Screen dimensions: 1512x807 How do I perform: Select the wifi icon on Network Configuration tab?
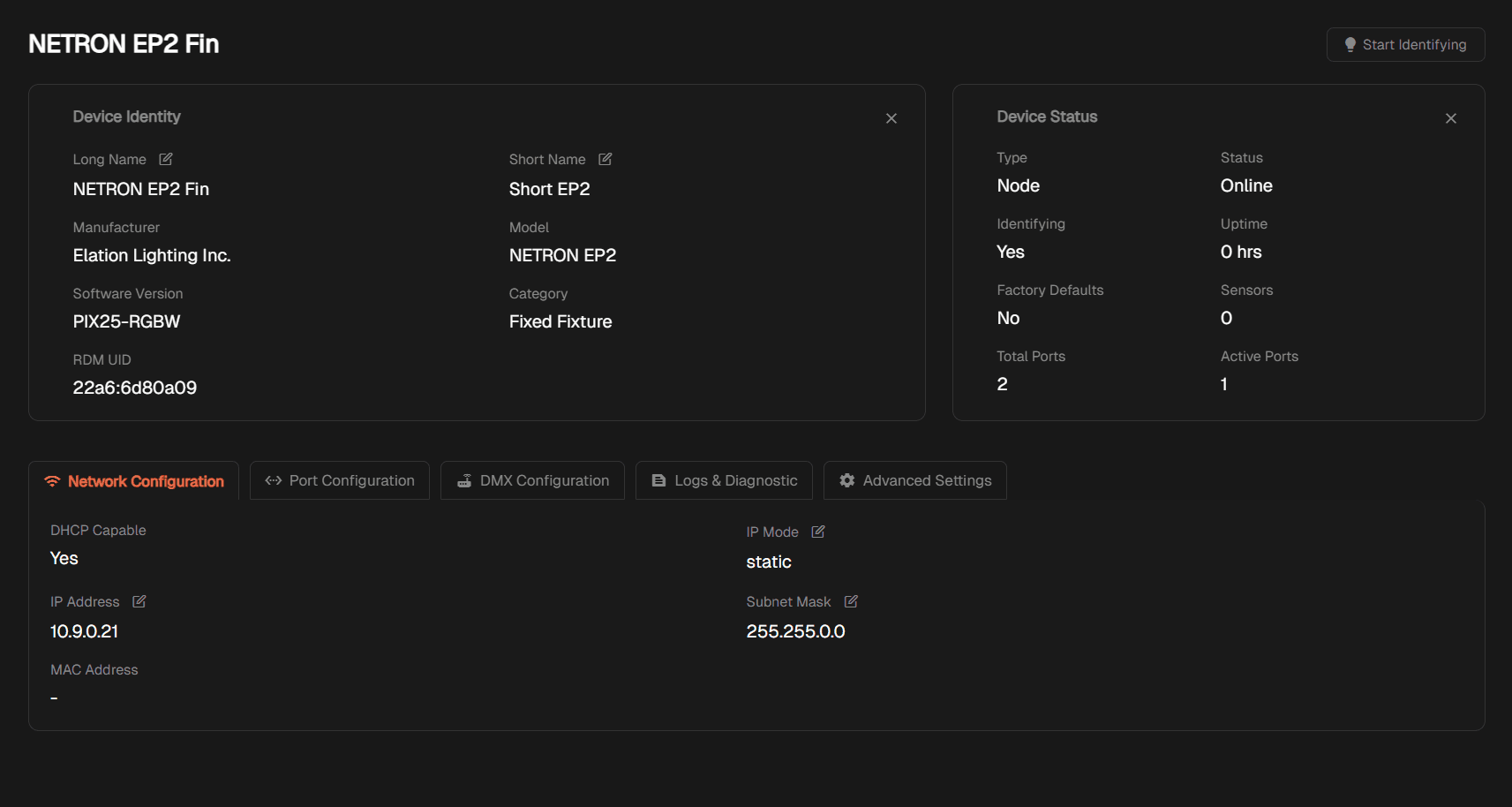pos(53,480)
